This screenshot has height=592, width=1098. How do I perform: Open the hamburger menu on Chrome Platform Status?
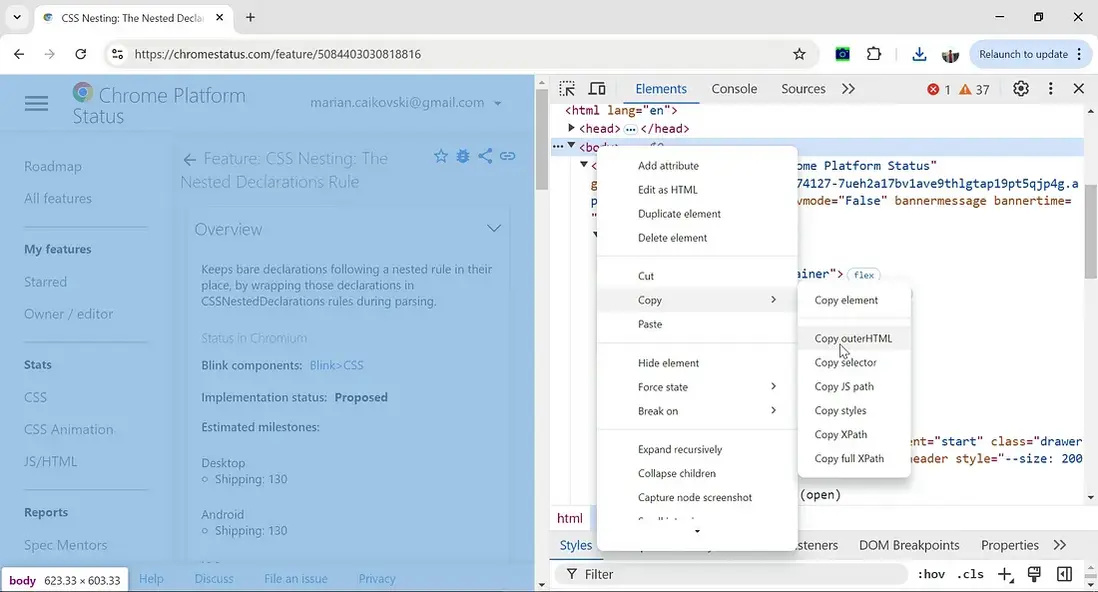click(x=36, y=104)
